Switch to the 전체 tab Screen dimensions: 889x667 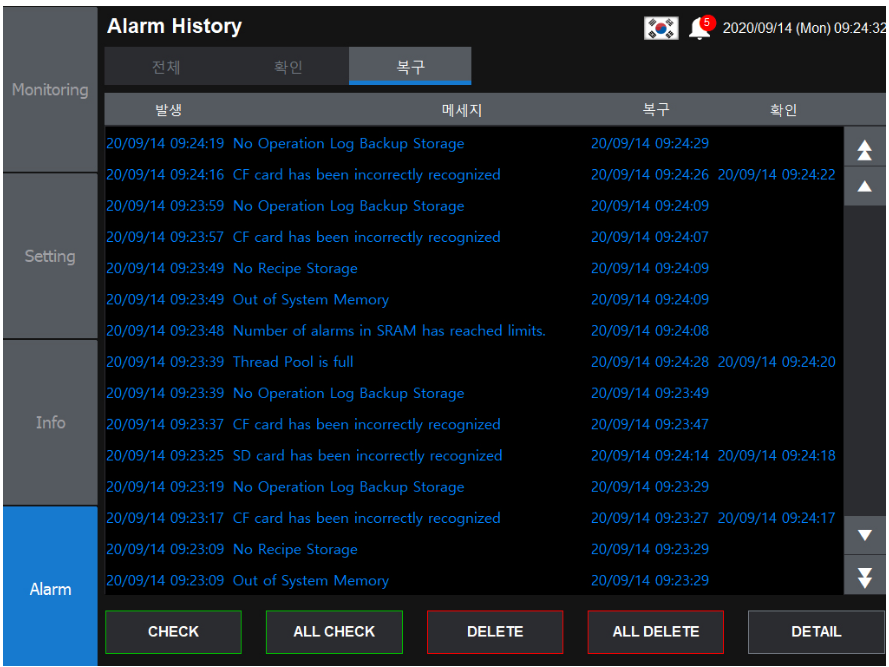pos(166,68)
